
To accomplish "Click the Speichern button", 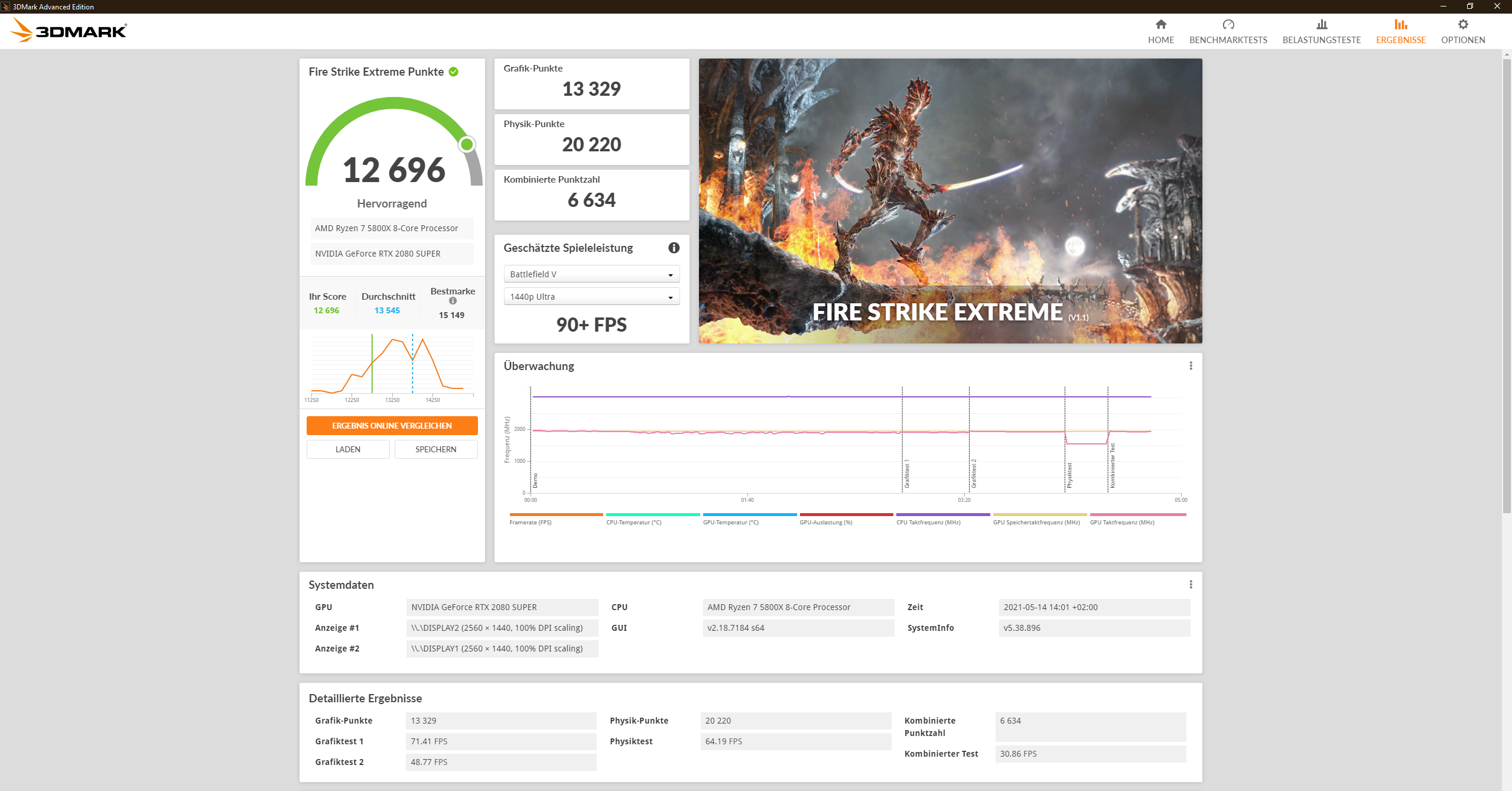I will coord(435,449).
